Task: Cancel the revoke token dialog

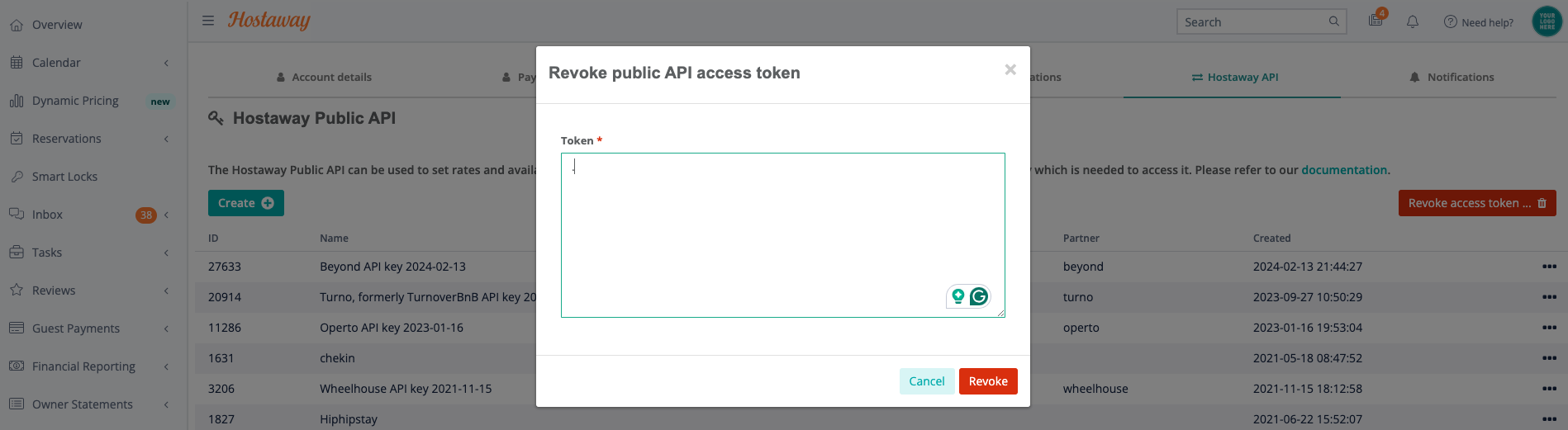Action: [927, 381]
